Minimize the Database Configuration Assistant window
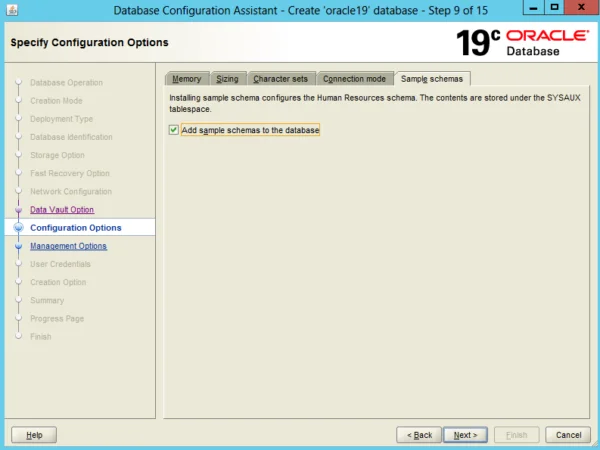Screen dimensions: 600x450 [x=534, y=7]
